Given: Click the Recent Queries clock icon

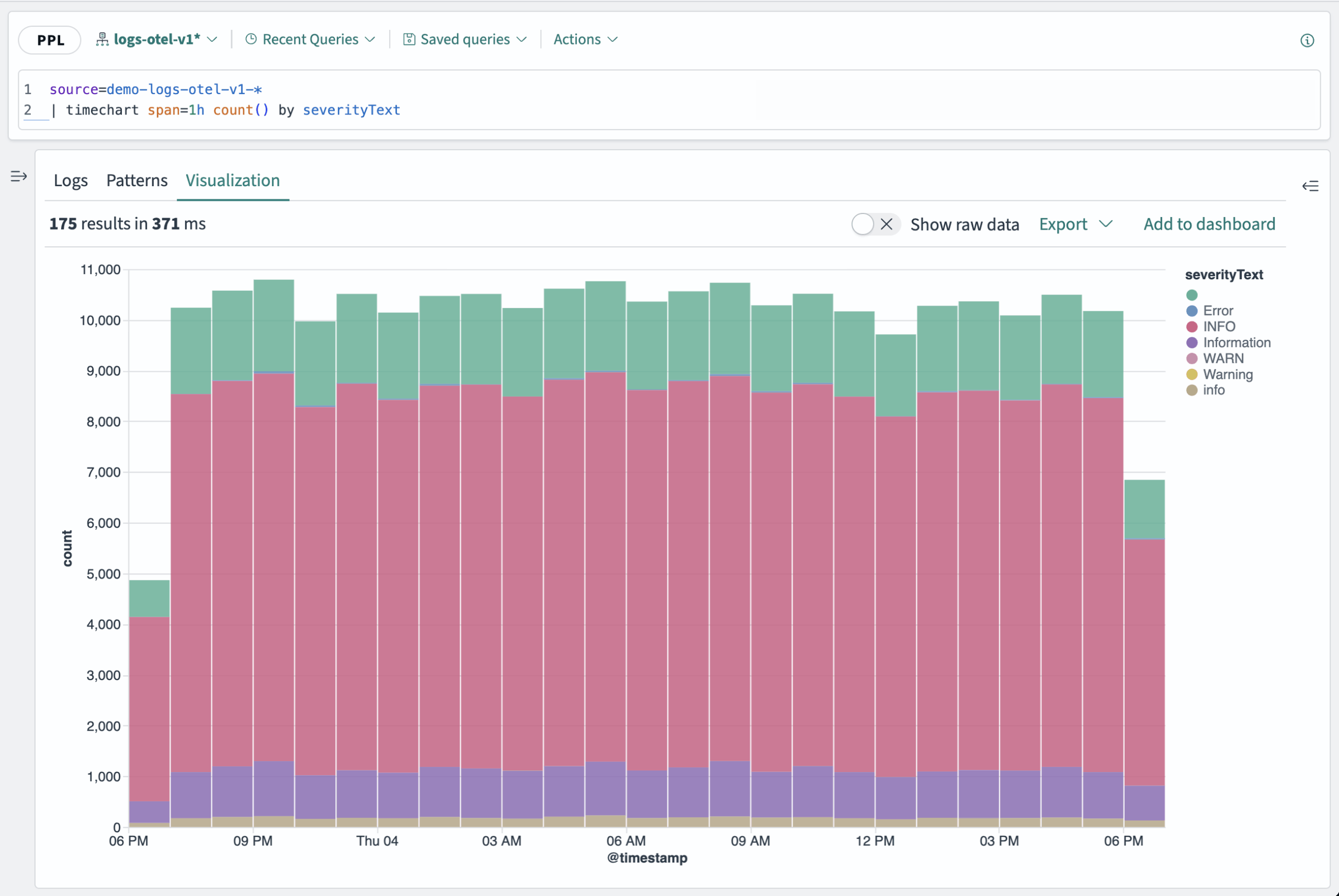Looking at the screenshot, I should click(251, 39).
